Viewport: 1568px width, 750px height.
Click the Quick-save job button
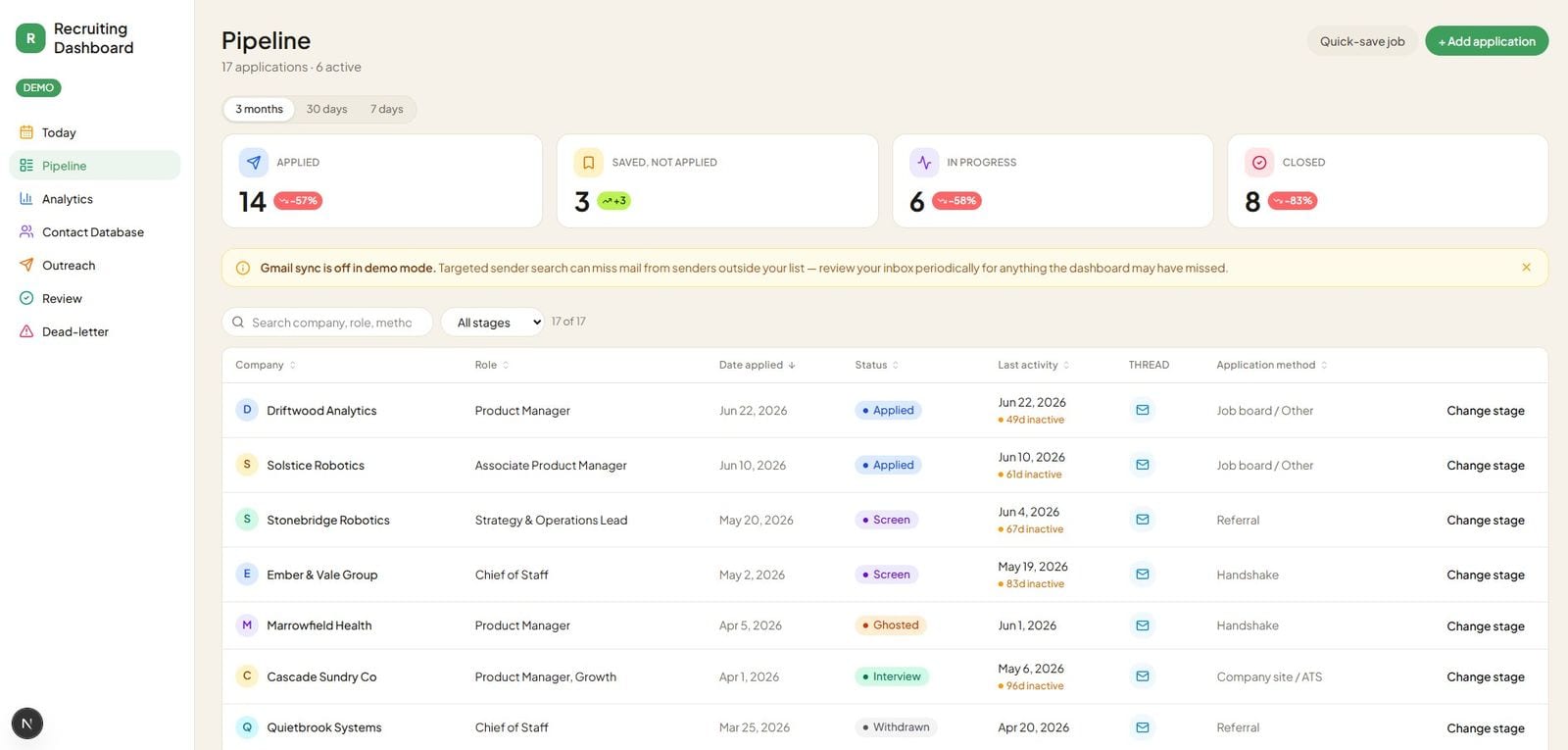[1362, 41]
